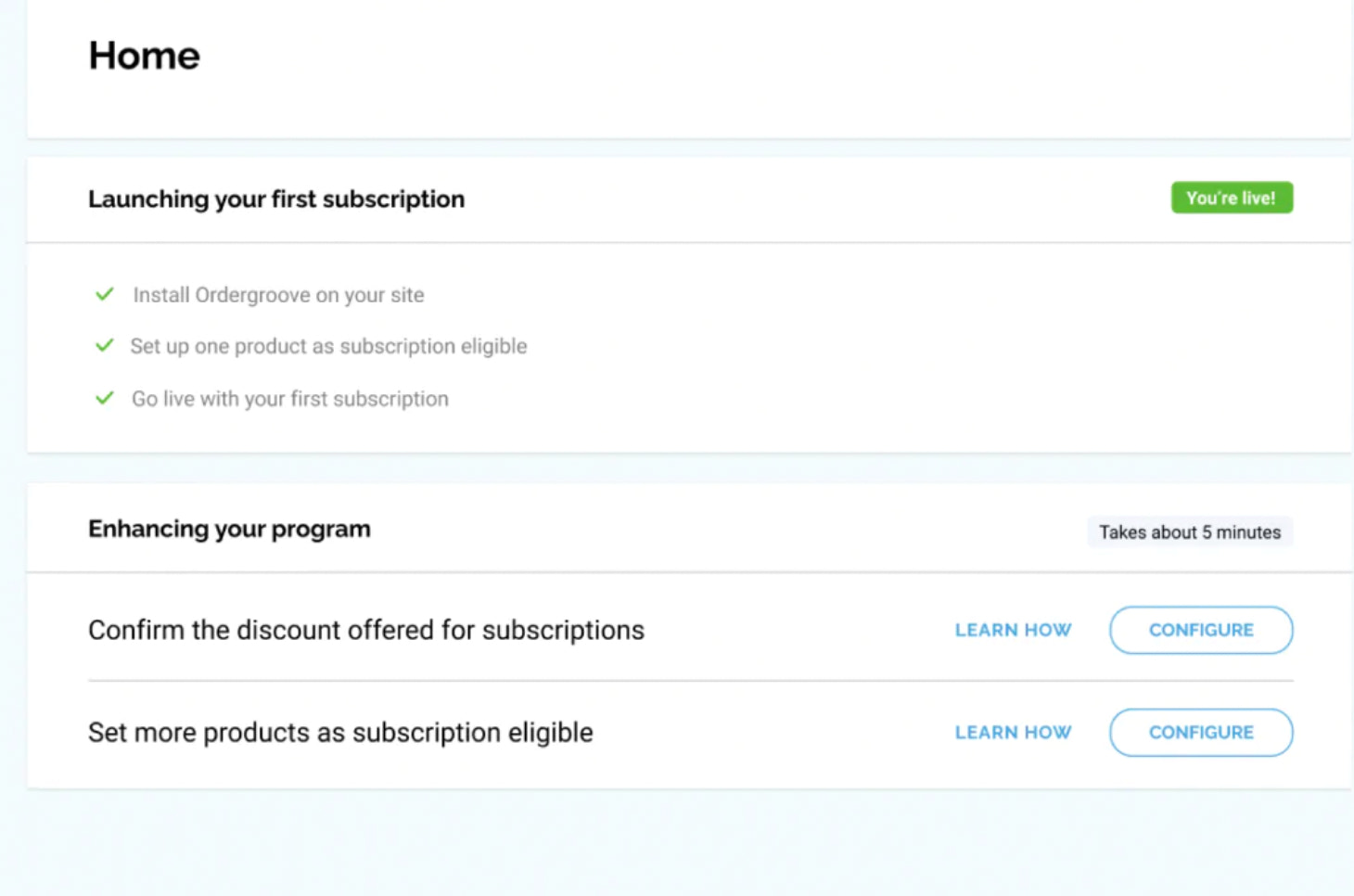Click the green checkmark beside Install Ordergroove
Screen dimensions: 1354x896
[x=105, y=294]
